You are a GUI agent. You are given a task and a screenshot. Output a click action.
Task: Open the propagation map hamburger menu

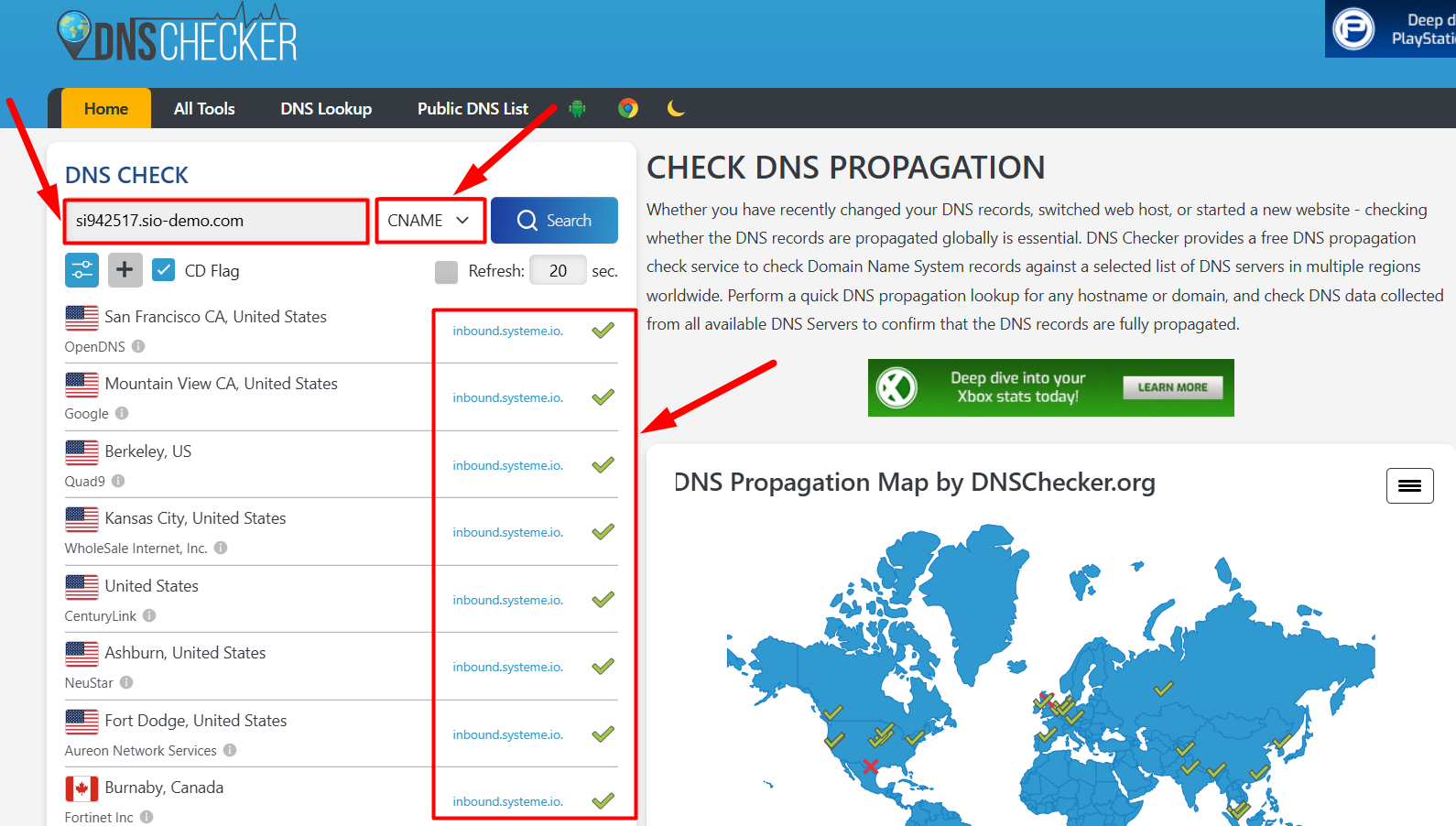point(1409,485)
